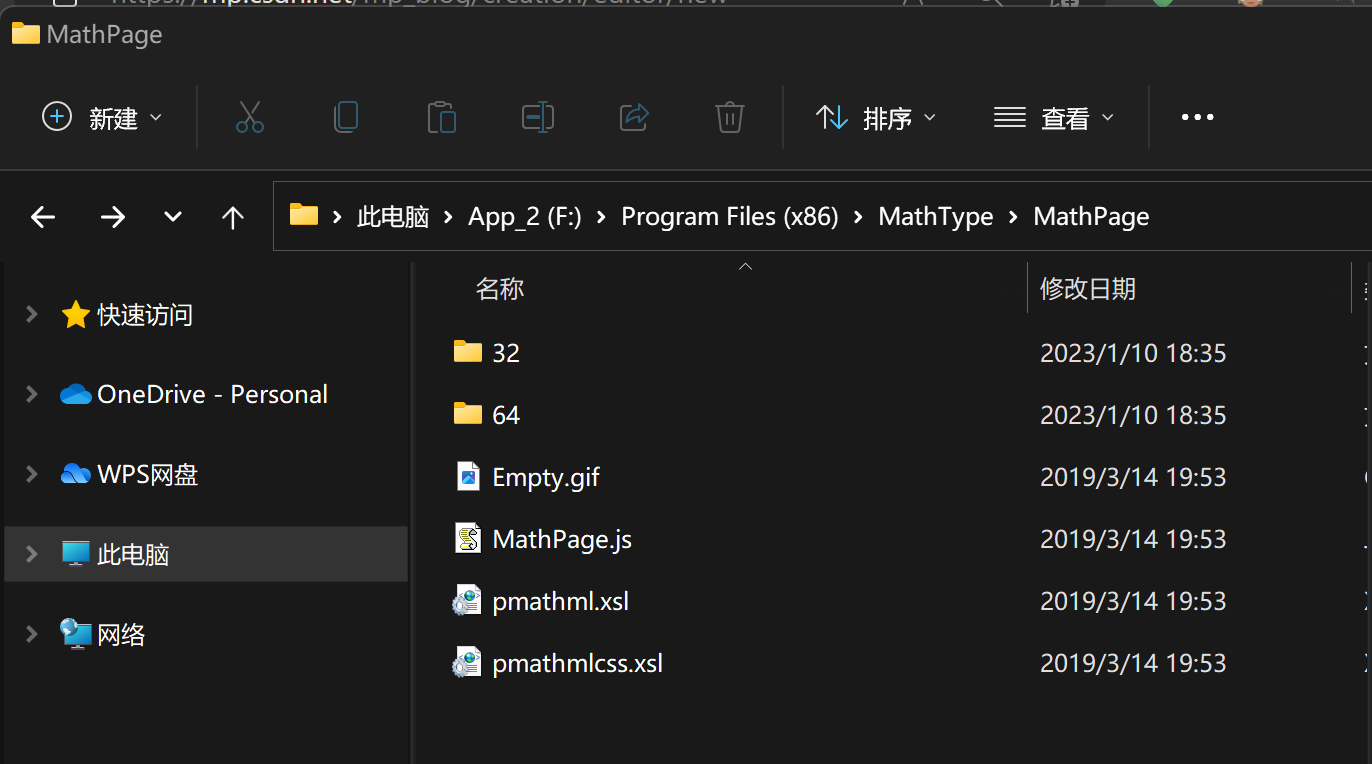Click the Cut scissors icon

pyautogui.click(x=249, y=117)
